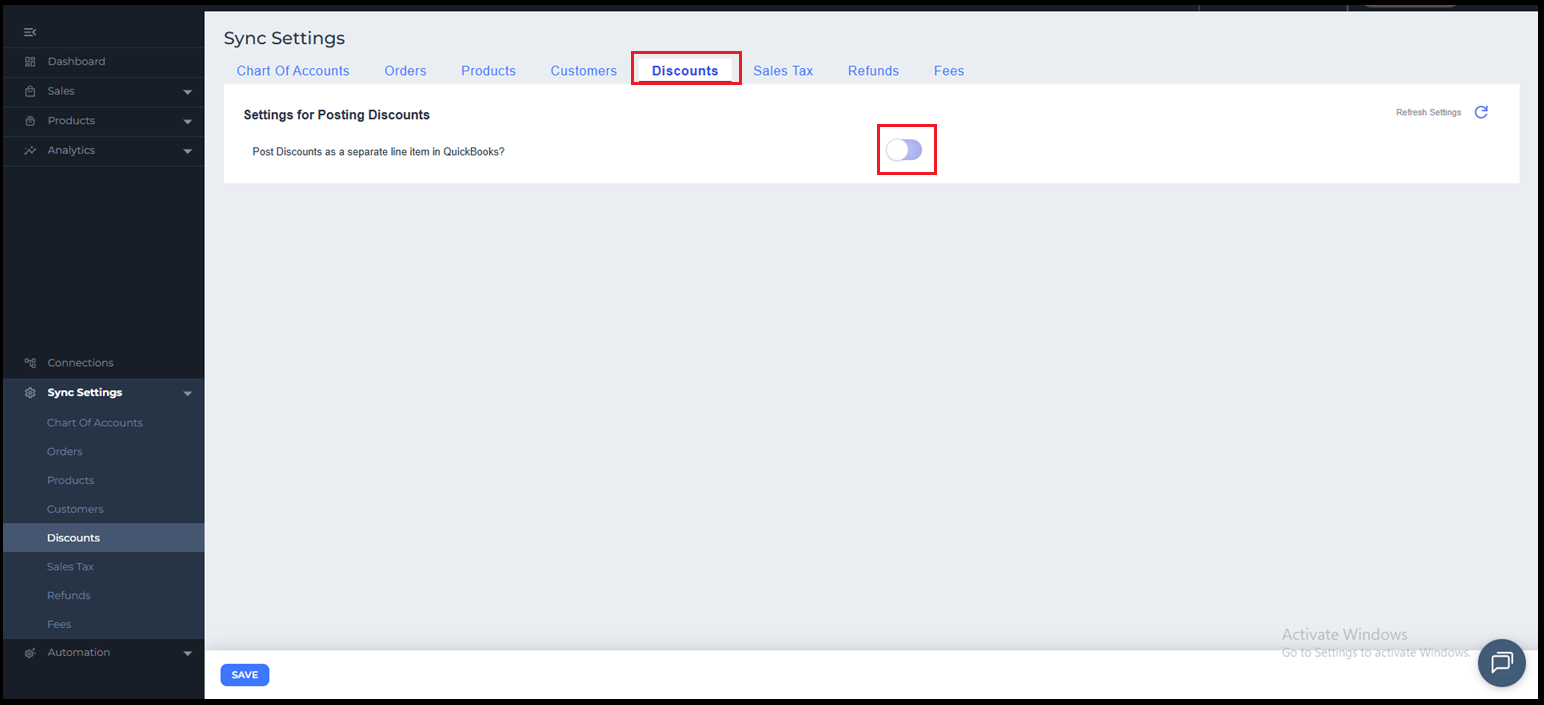Toggle Post Discounts as separate line item
This screenshot has height=705, width=1544.
[904, 150]
